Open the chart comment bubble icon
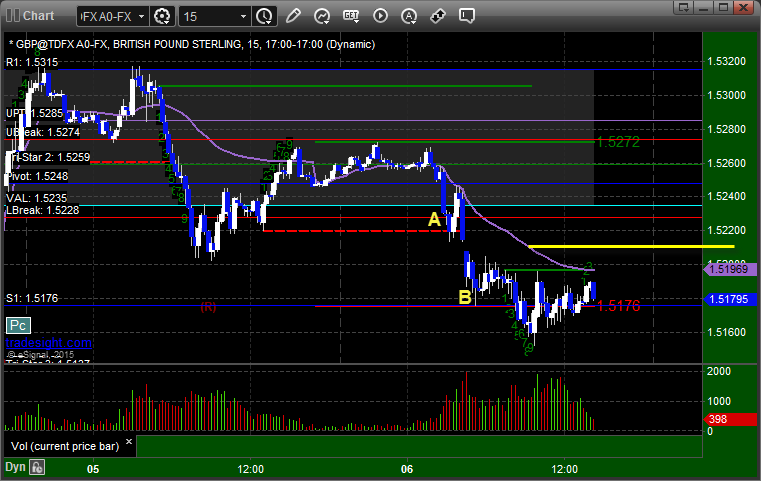761x481 pixels. pyautogui.click(x=466, y=16)
